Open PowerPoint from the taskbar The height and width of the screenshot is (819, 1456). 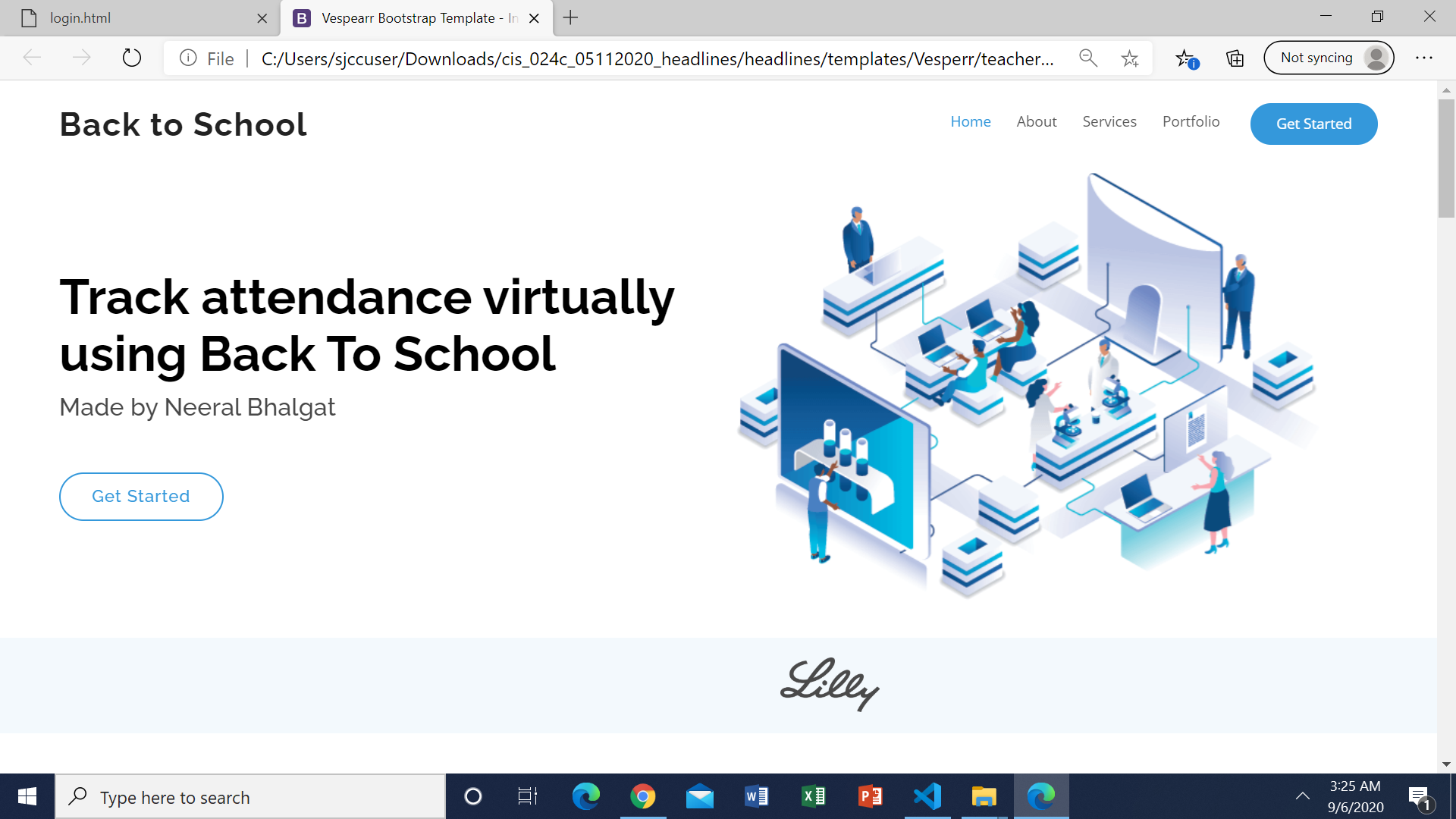pyautogui.click(x=870, y=796)
